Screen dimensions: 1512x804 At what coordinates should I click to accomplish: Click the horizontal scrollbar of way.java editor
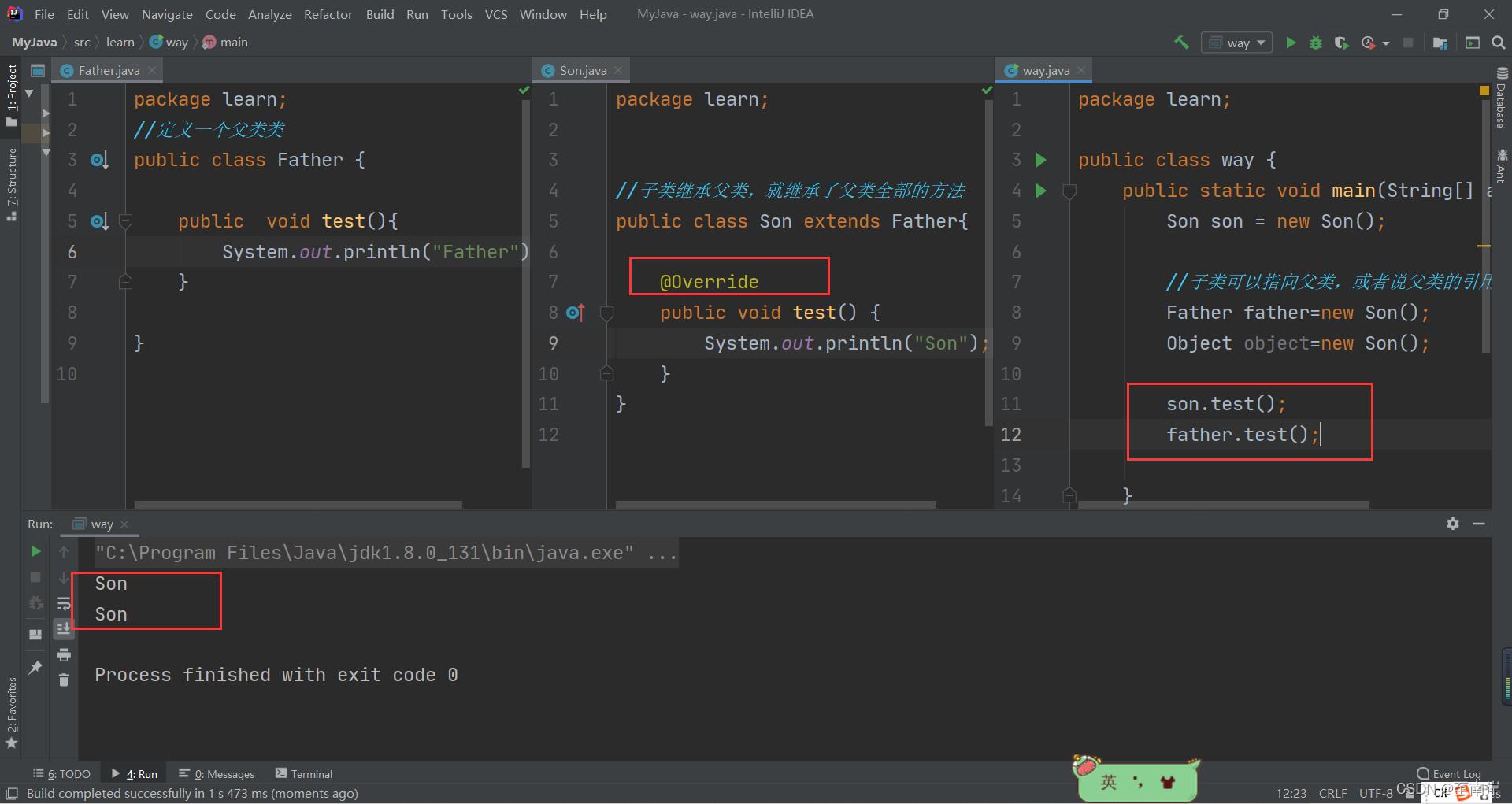tap(1223, 504)
